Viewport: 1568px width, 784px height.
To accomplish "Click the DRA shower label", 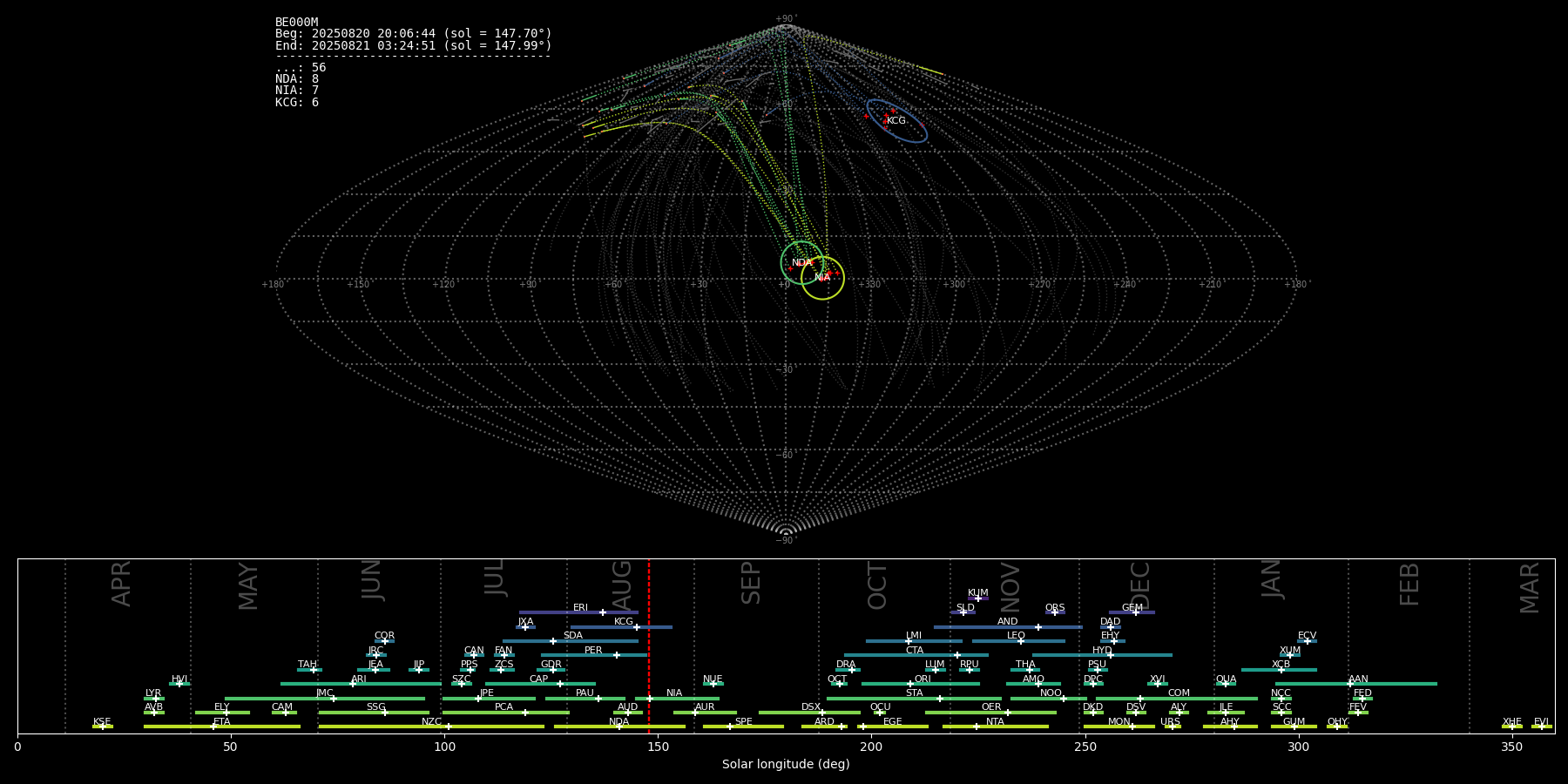I will coord(846,665).
